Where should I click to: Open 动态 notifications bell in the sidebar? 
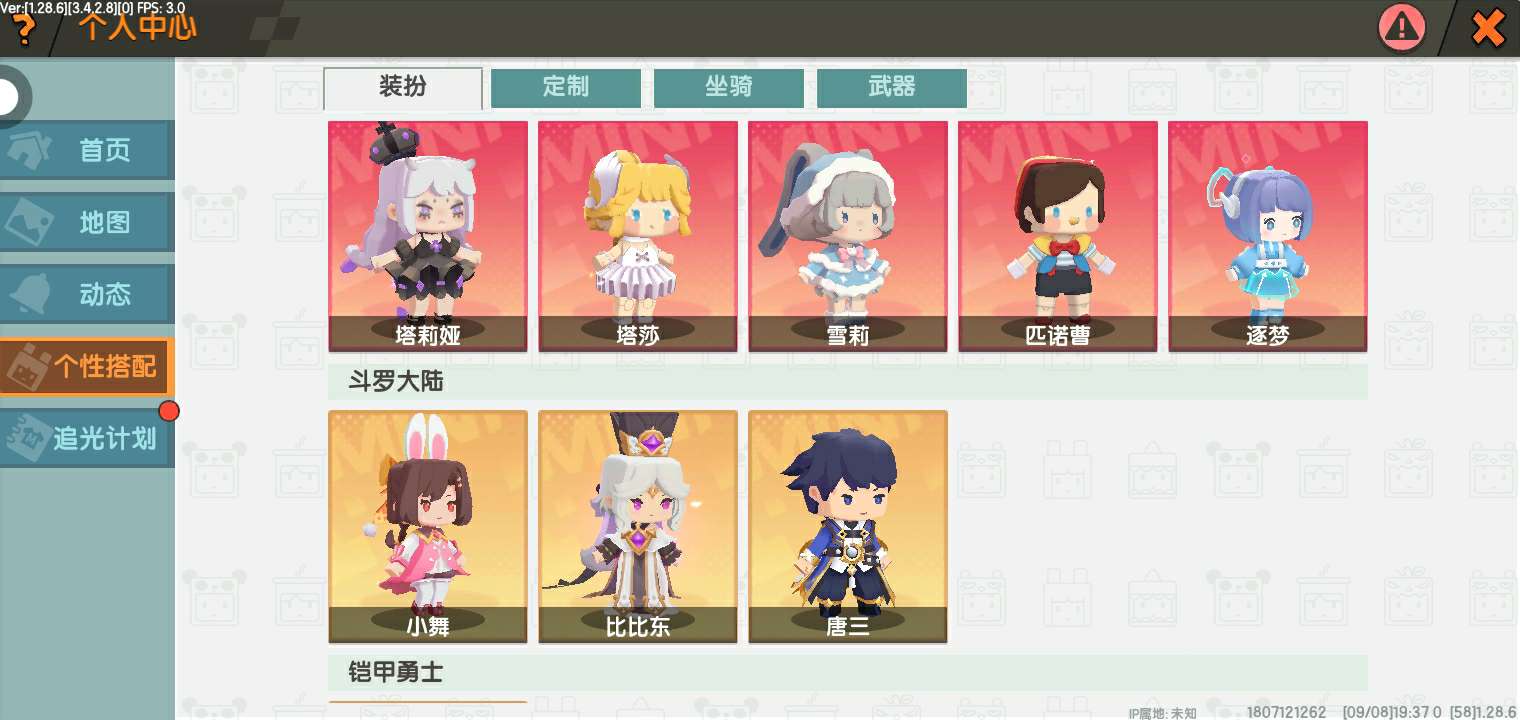click(x=87, y=295)
